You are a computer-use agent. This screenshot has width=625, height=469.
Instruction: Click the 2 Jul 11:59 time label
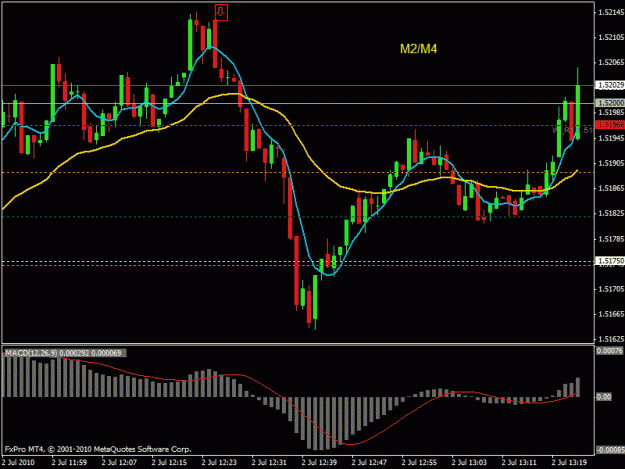pos(69,462)
